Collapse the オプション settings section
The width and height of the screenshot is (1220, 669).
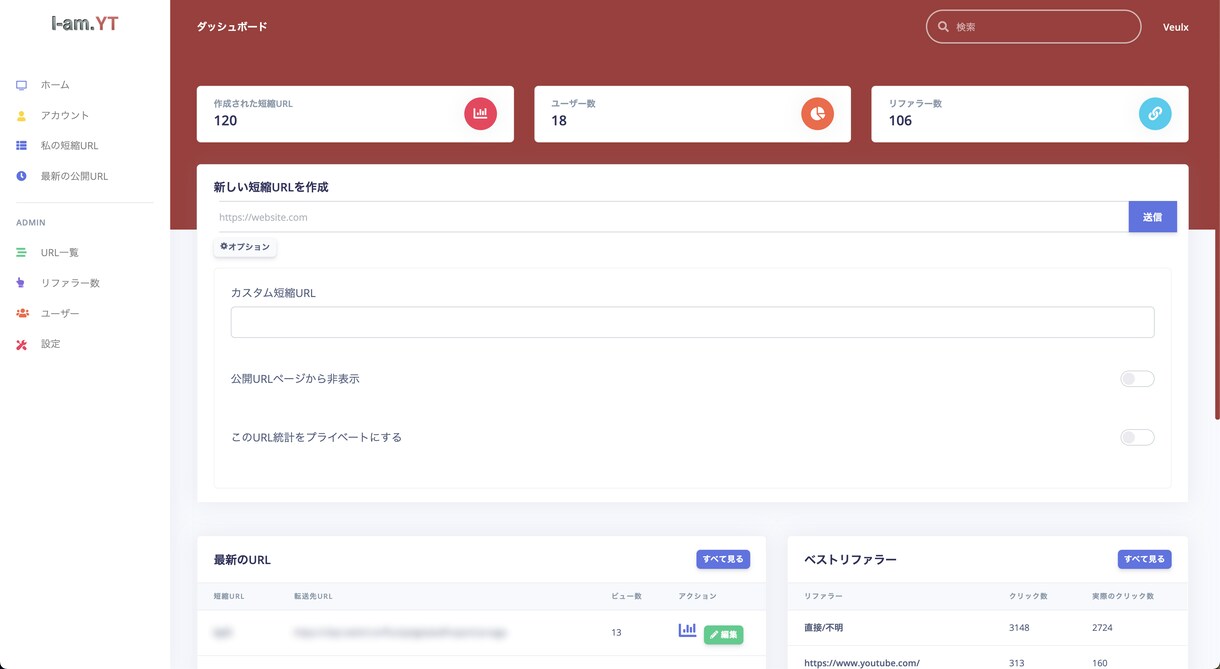pyautogui.click(x=245, y=247)
